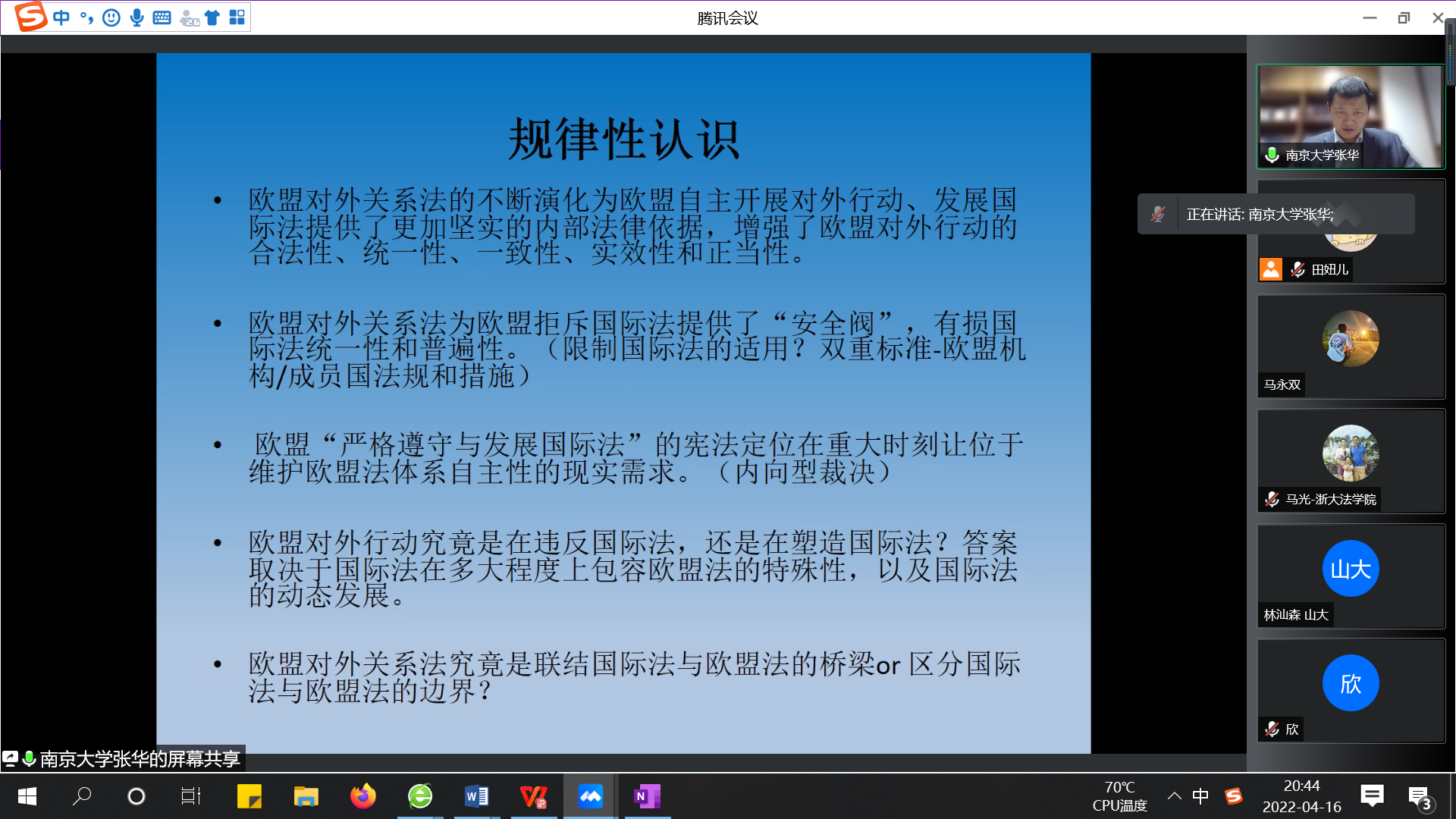The height and width of the screenshot is (819, 1456).
Task: Switch to Word taskbar icon
Action: (477, 796)
